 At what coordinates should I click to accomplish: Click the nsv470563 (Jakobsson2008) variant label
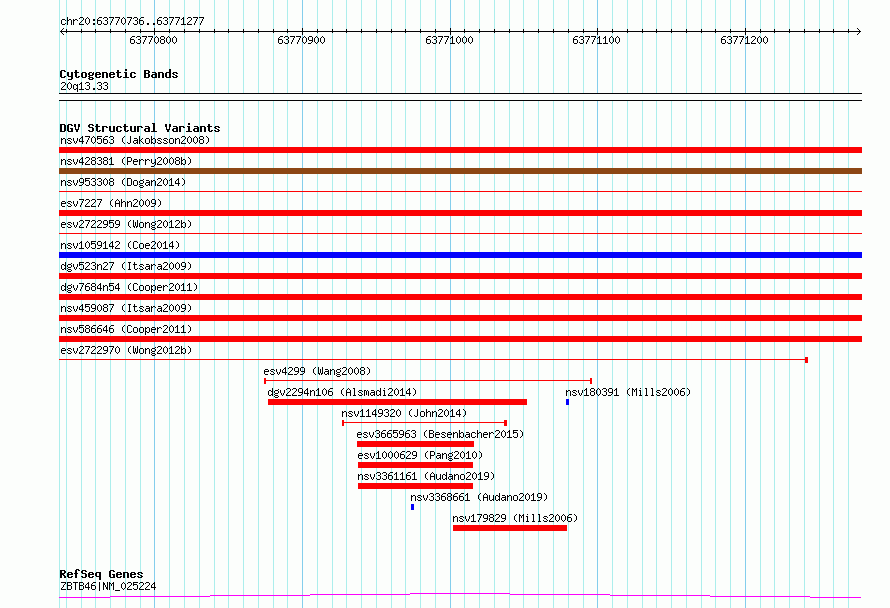point(135,140)
